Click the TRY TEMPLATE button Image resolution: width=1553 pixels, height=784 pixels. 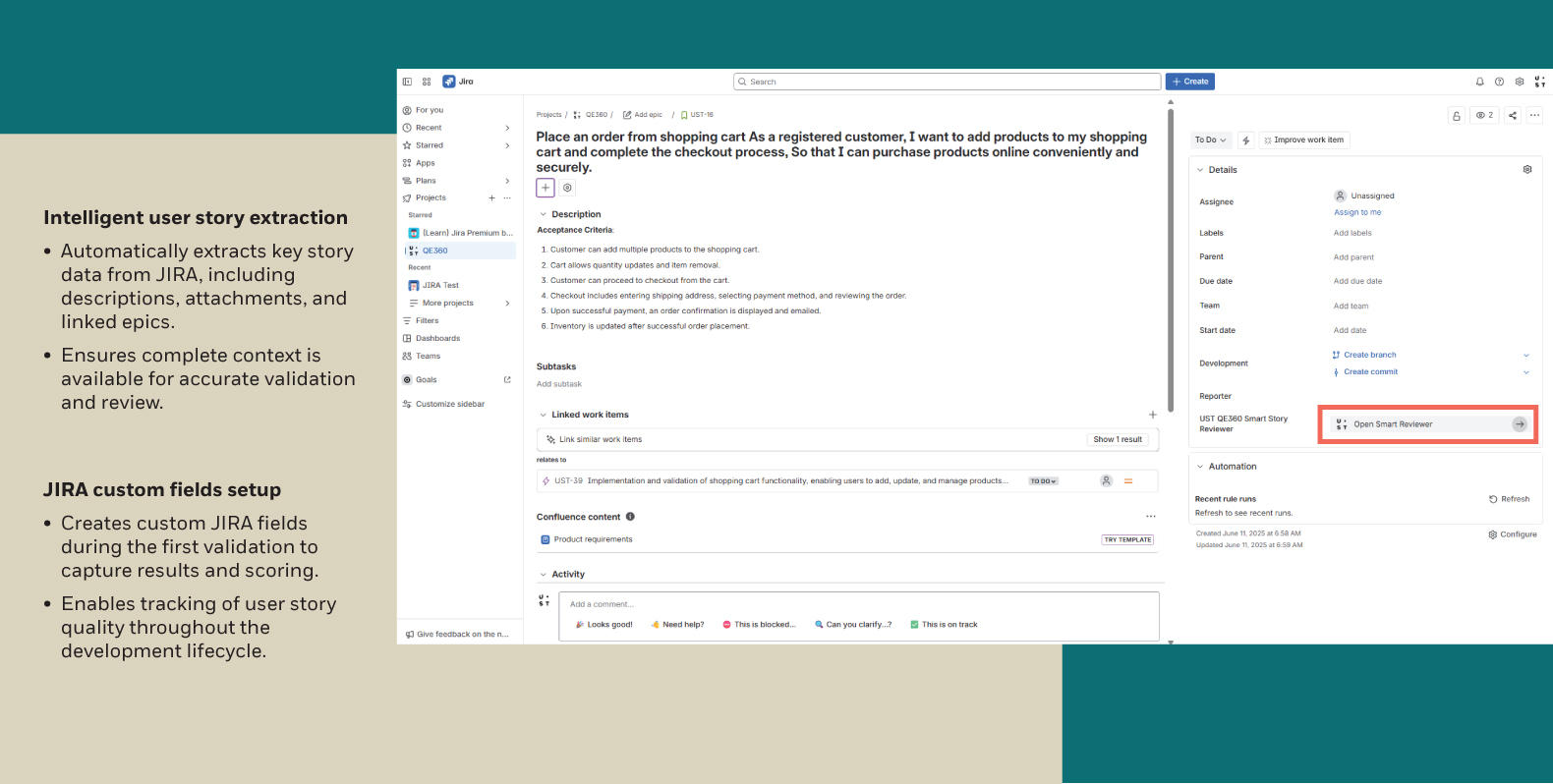pyautogui.click(x=1127, y=540)
